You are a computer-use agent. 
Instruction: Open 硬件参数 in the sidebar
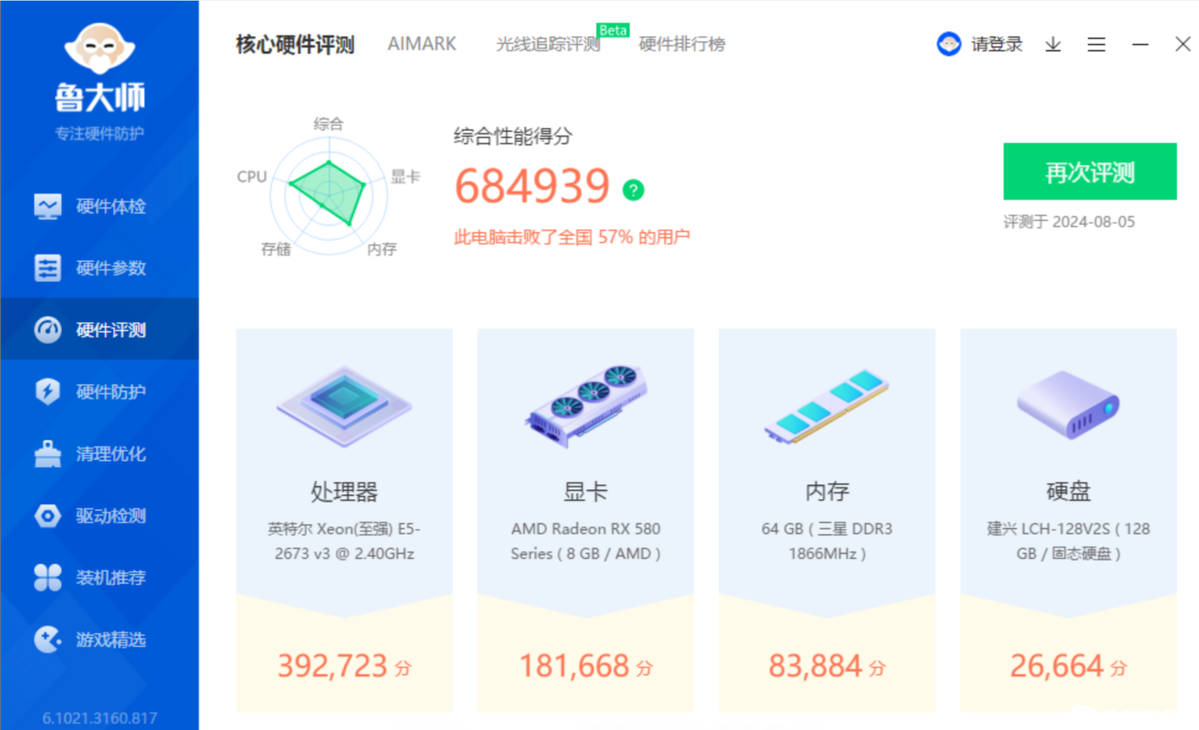[99, 268]
